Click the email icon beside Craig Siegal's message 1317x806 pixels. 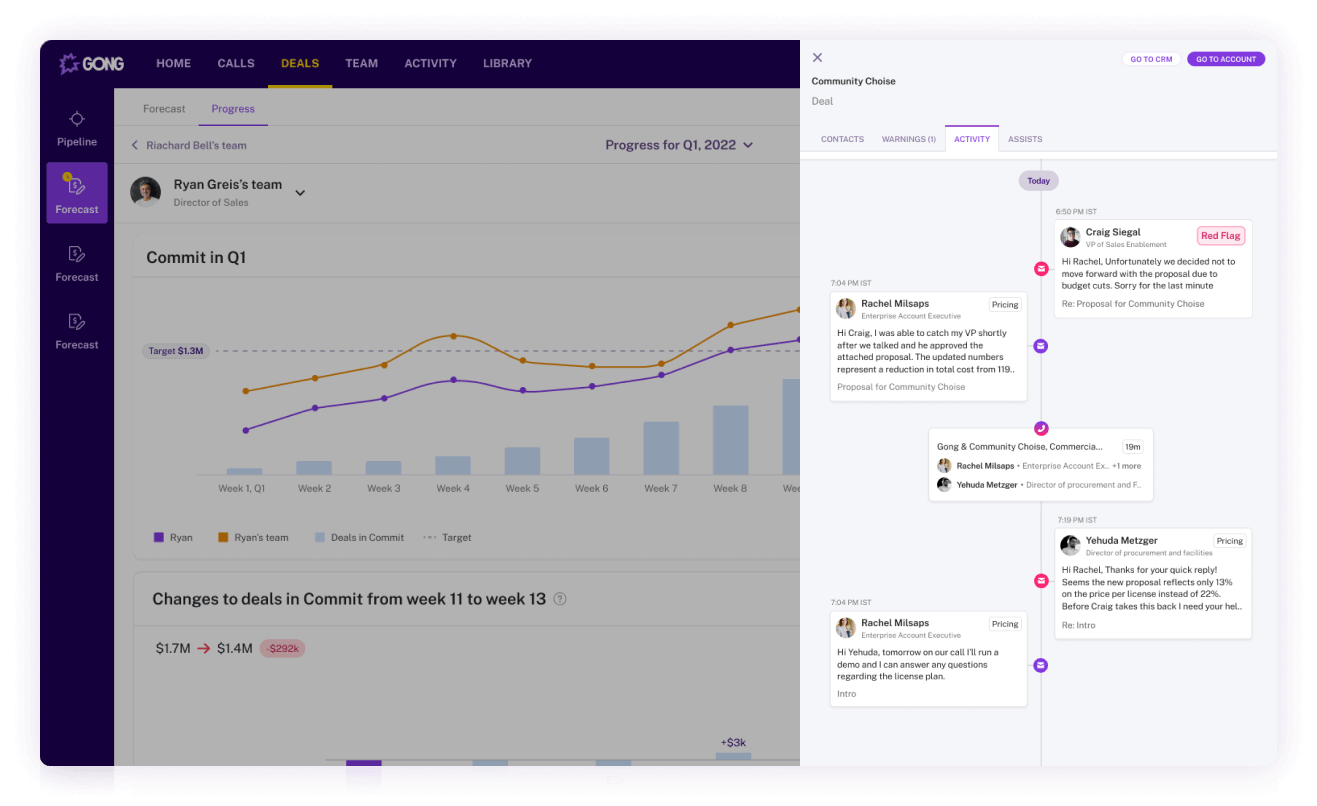tap(1041, 269)
